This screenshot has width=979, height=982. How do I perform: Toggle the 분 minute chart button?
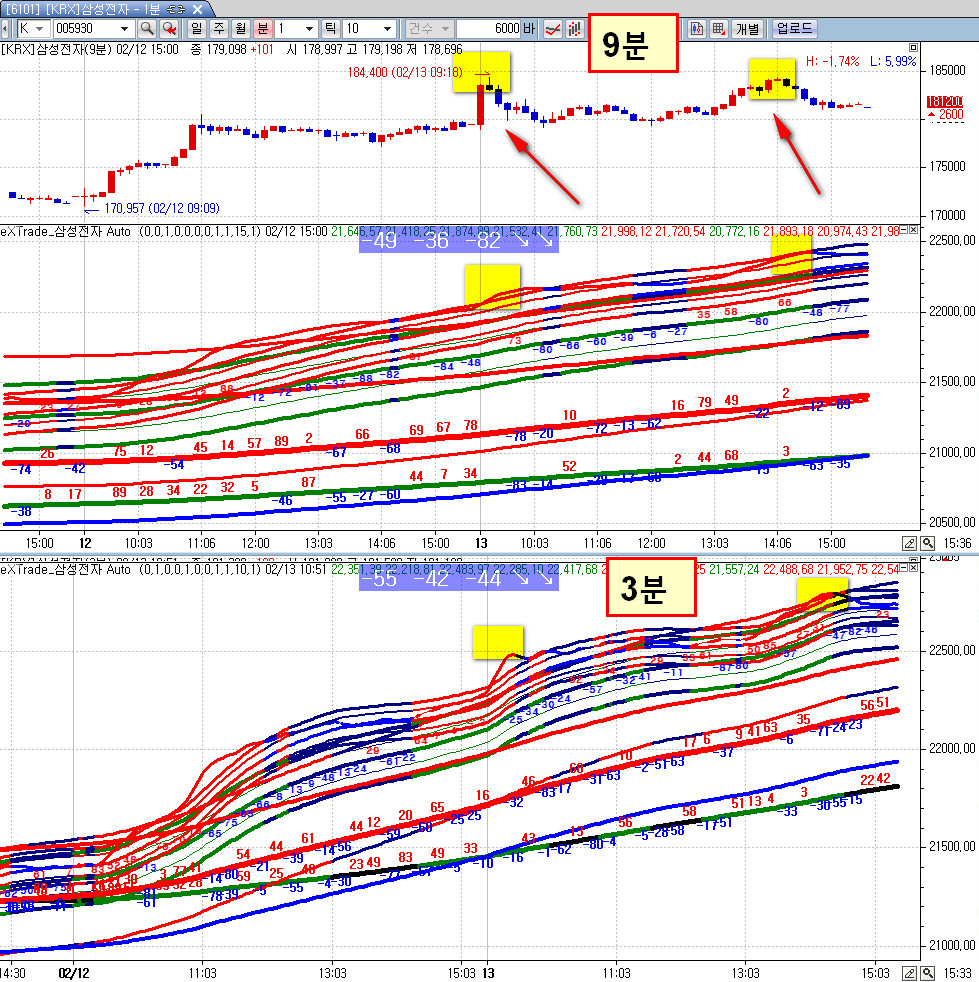click(262, 28)
